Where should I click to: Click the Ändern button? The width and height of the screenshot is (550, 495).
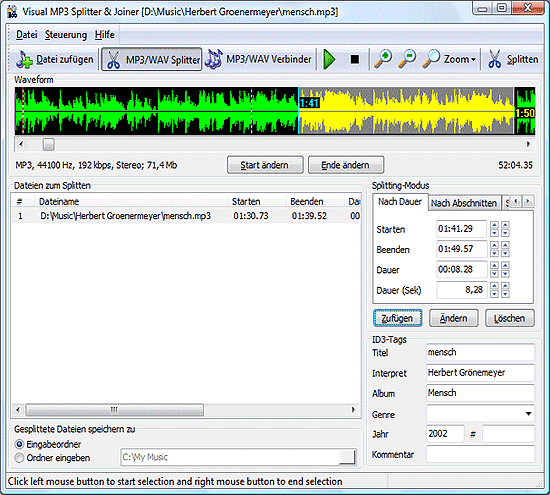pos(454,318)
